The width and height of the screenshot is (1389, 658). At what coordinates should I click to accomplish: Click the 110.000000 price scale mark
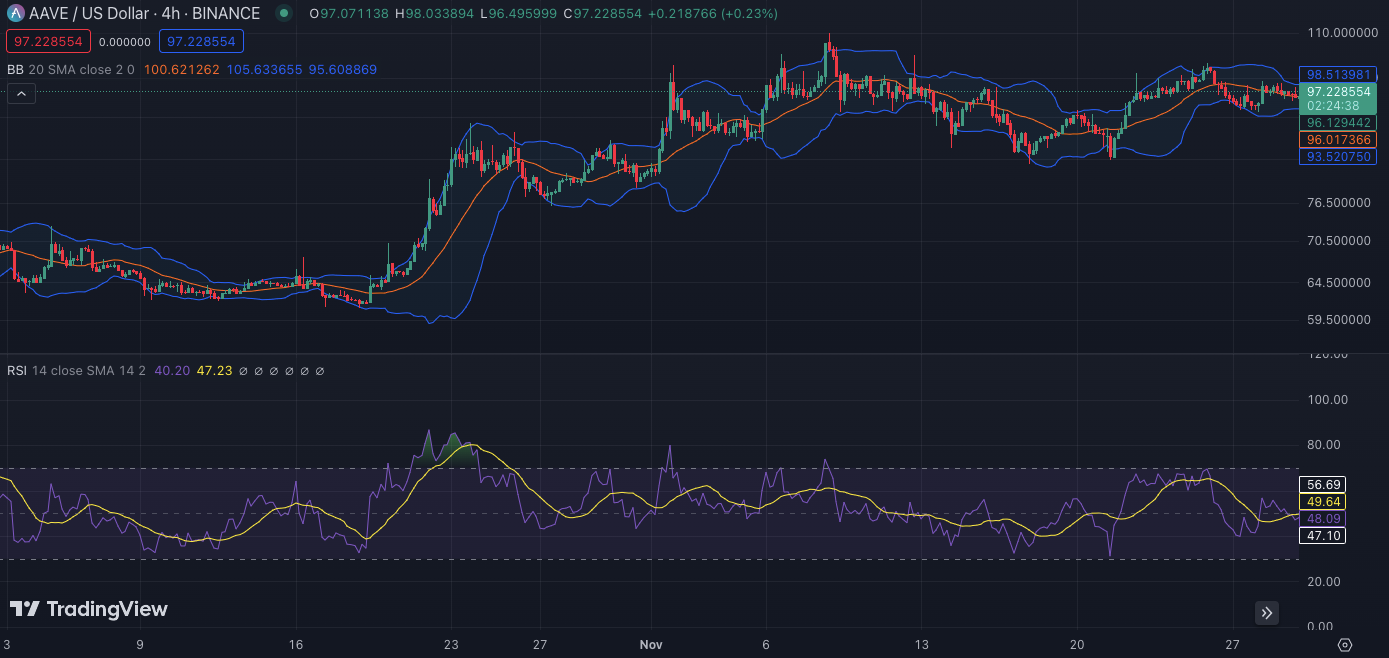(1344, 33)
